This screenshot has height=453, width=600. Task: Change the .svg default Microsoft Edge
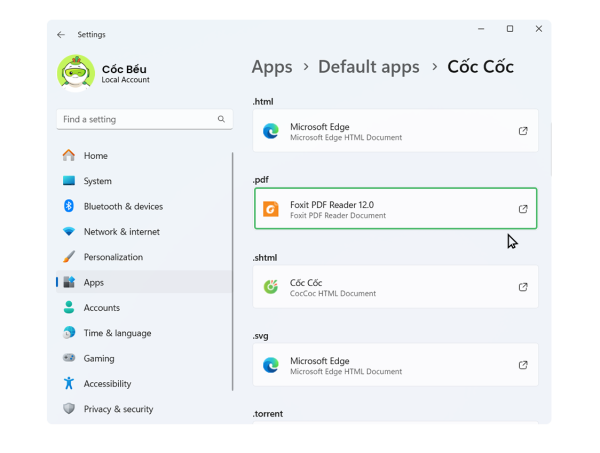(395, 365)
